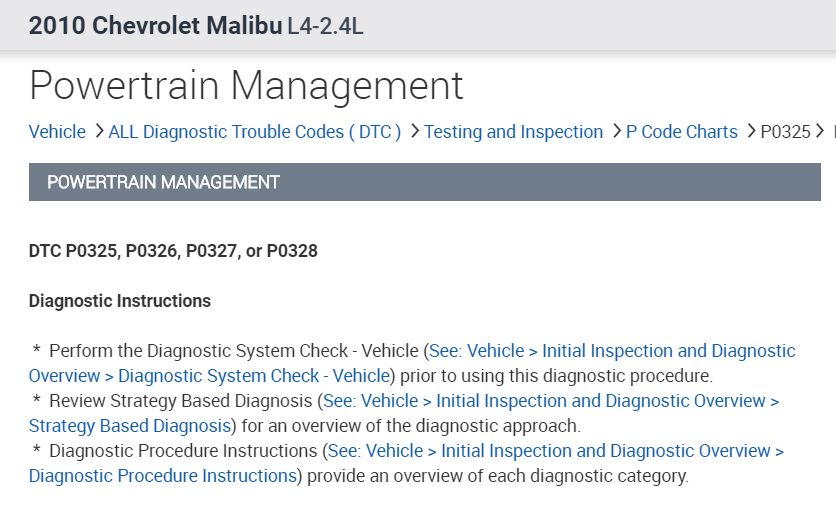Click the gray POWERTRAIN MANAGEMENT section header

click(x=424, y=182)
